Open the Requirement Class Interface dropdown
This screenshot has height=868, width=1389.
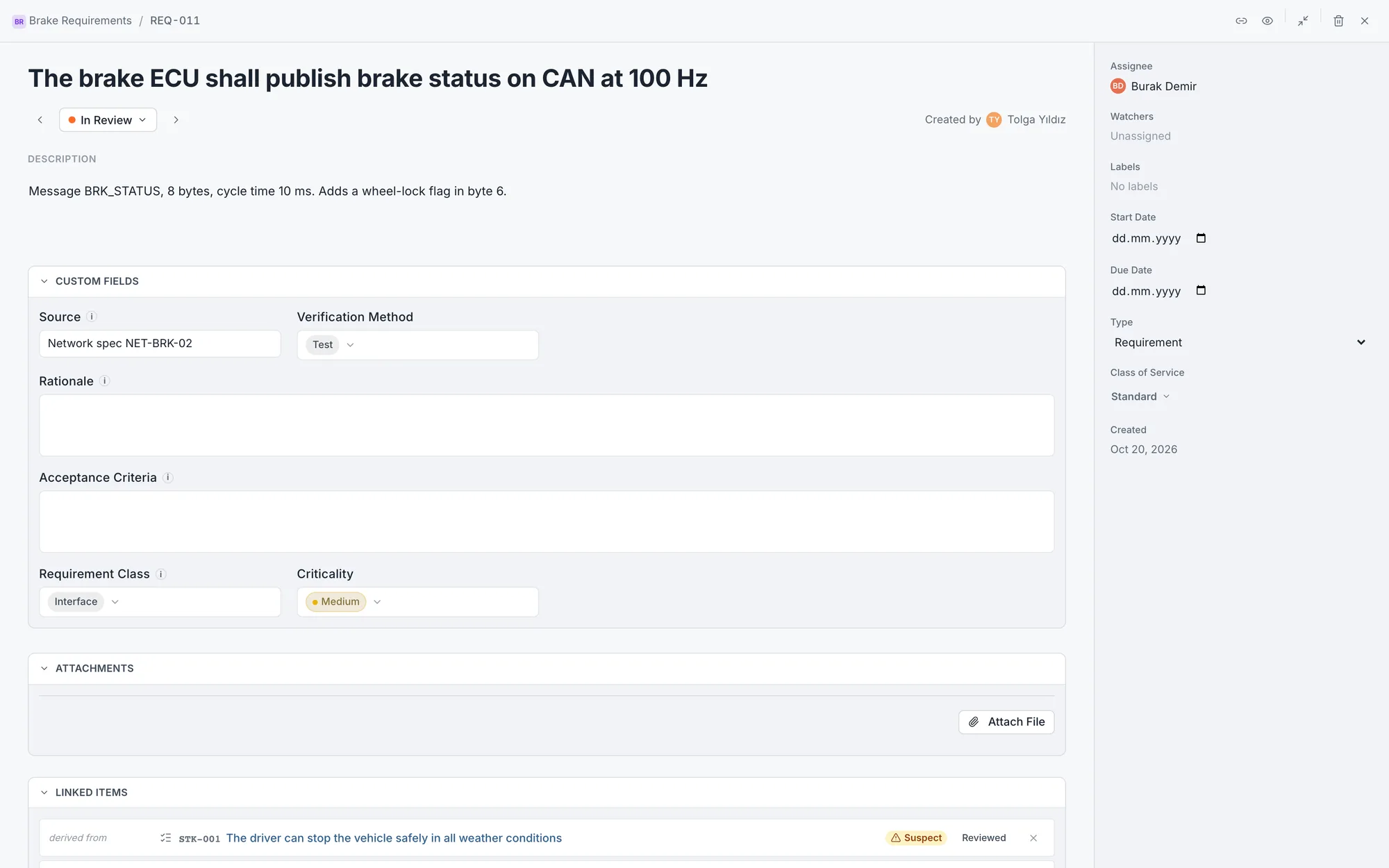coord(160,602)
